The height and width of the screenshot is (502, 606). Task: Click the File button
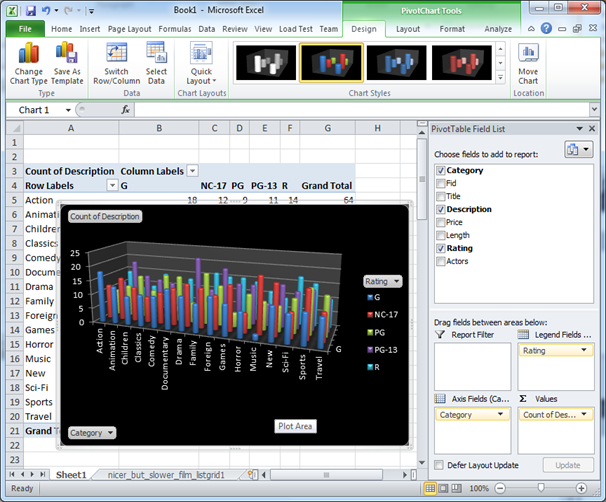pos(24,29)
